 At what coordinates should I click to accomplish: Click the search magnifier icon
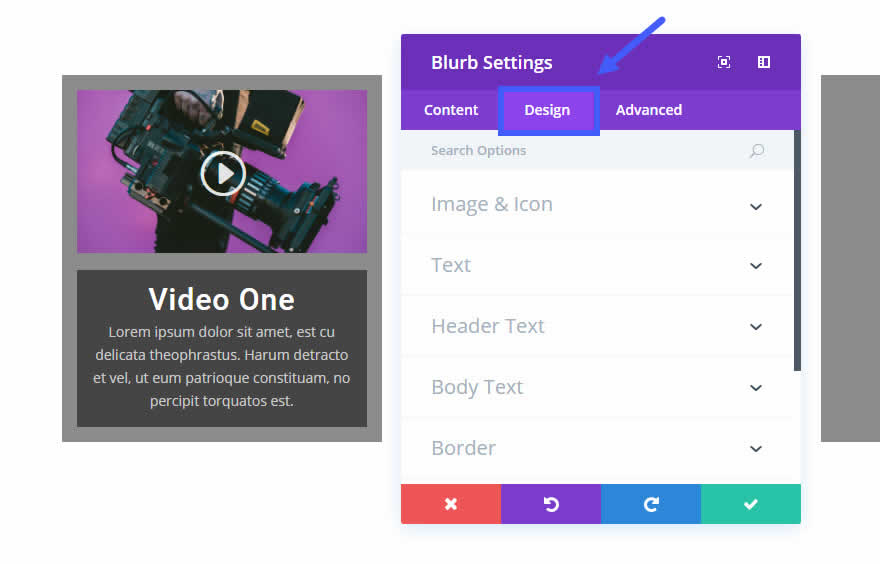pos(757,150)
